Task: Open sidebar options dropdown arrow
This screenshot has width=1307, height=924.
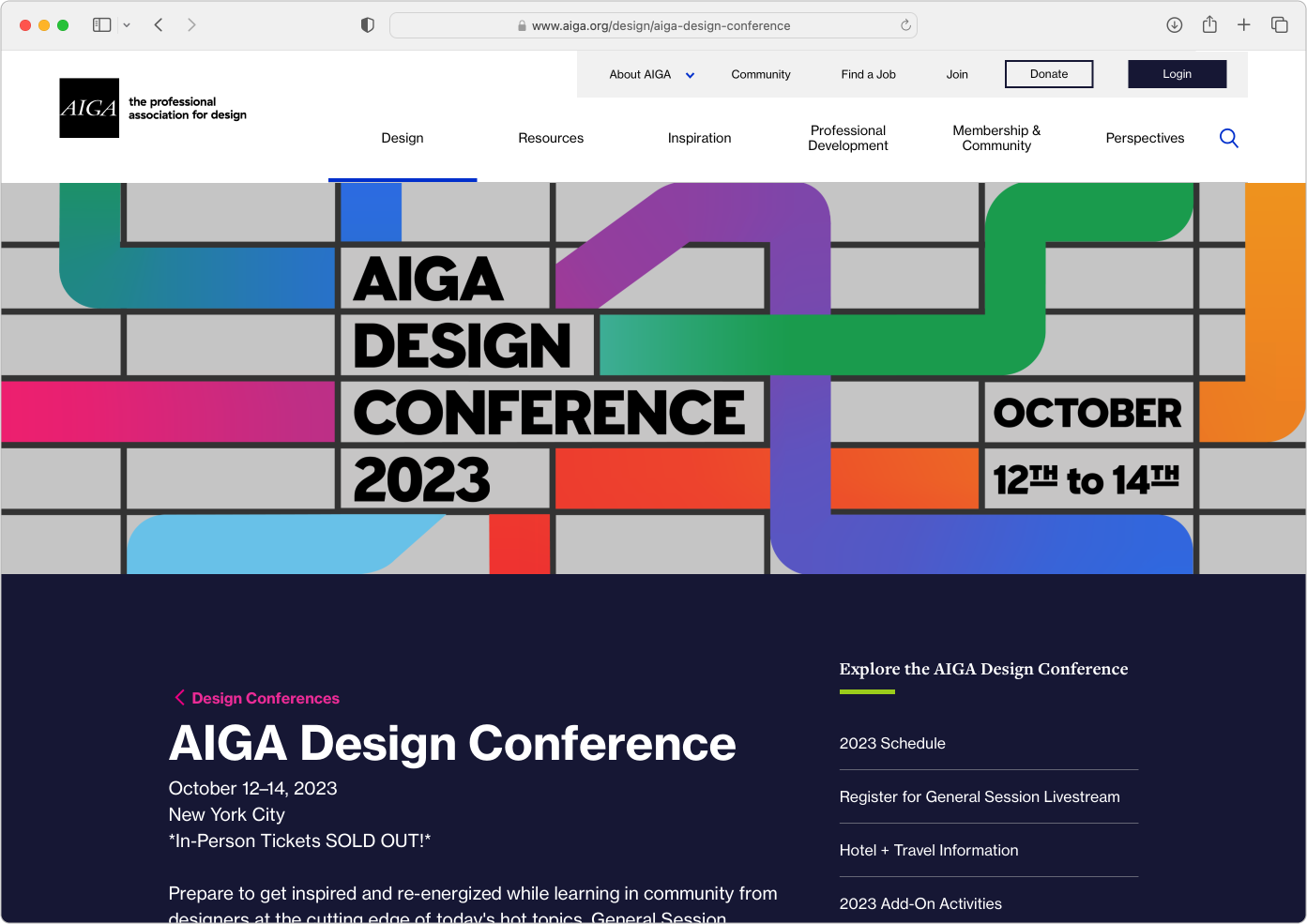Action: click(x=127, y=25)
